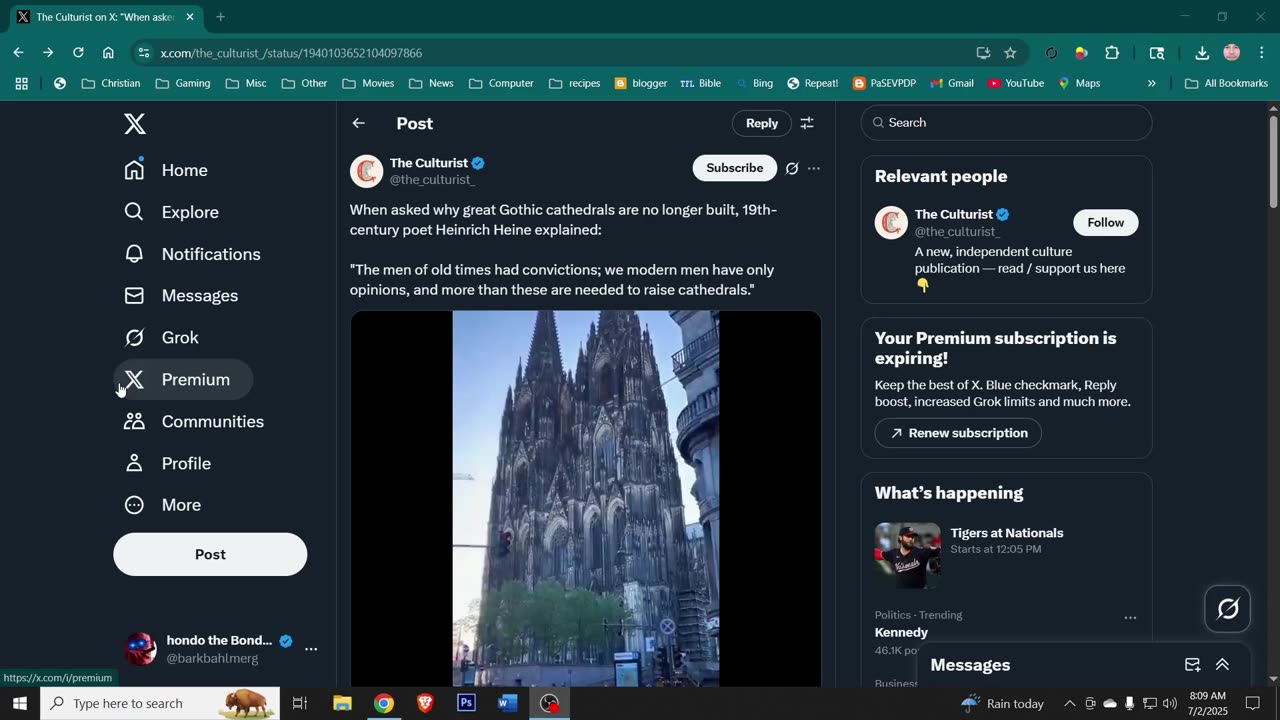The width and height of the screenshot is (1280, 720).
Task: Open the X logo home link
Action: coord(135,124)
